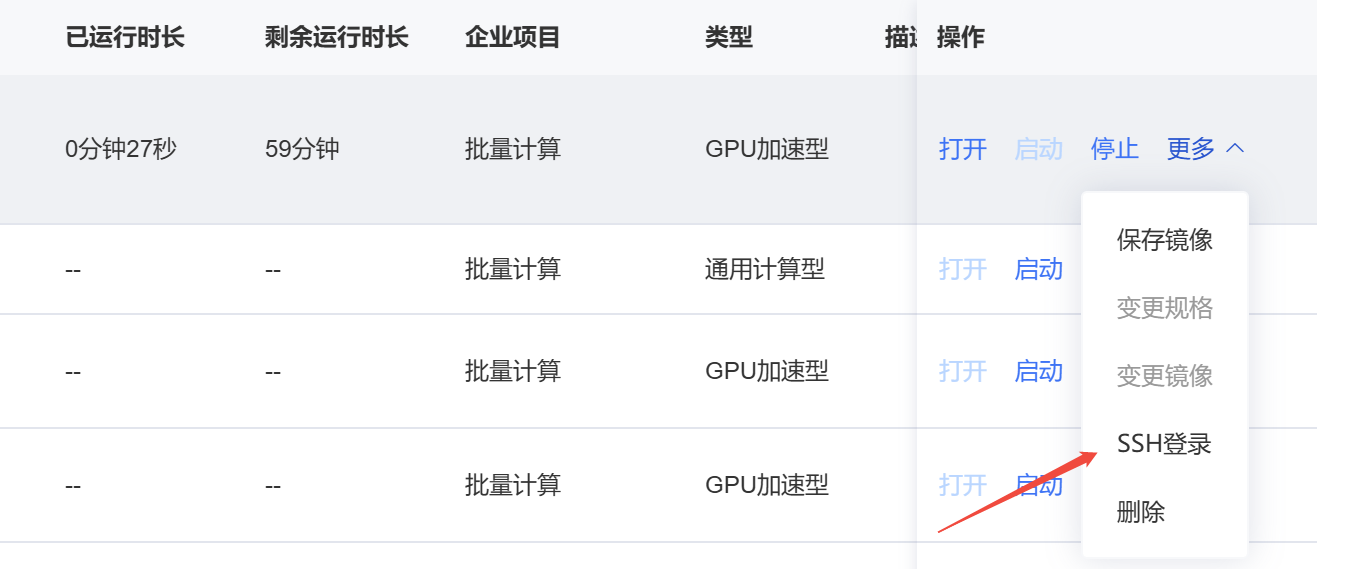This screenshot has width=1345, height=569.
Task: Click greyed 启动 in the running row
Action: (x=1038, y=149)
